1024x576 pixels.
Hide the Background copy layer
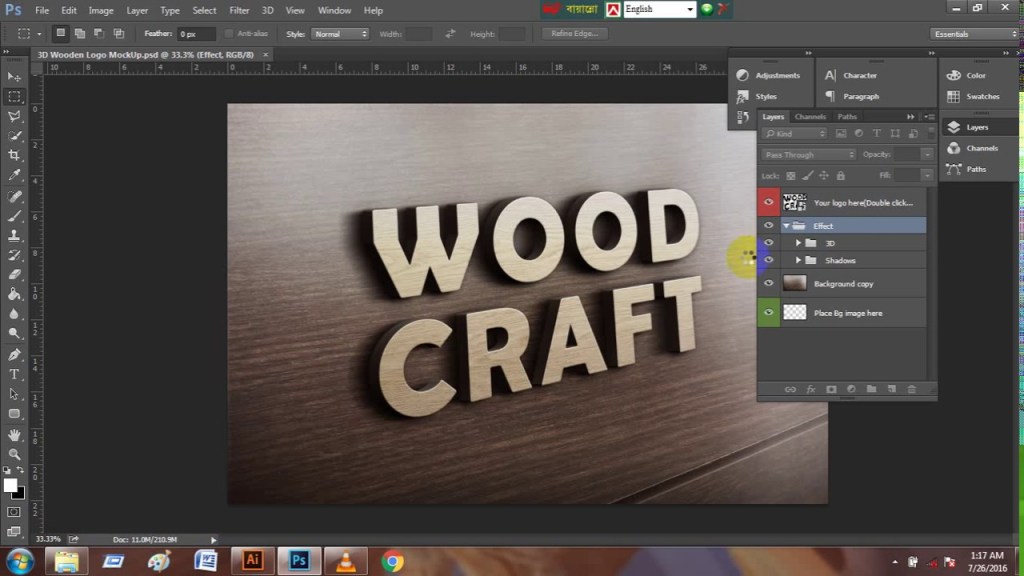768,283
